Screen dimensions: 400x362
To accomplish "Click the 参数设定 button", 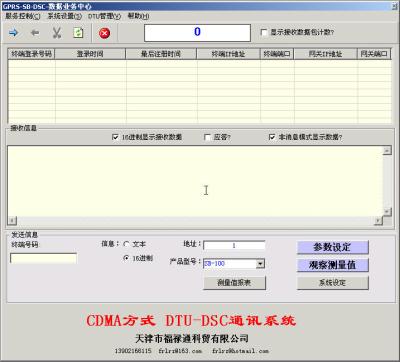I will pos(332,247).
